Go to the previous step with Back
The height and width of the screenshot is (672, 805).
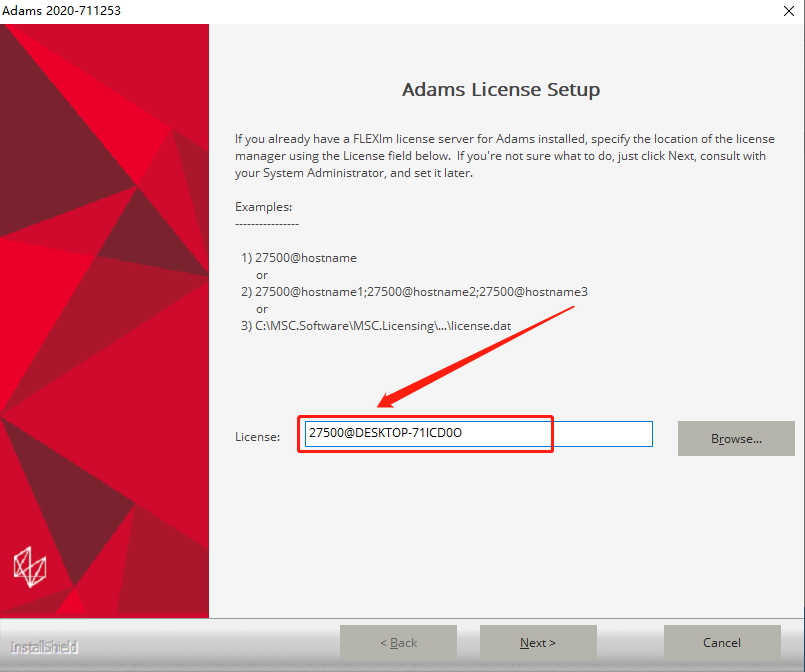(x=398, y=642)
